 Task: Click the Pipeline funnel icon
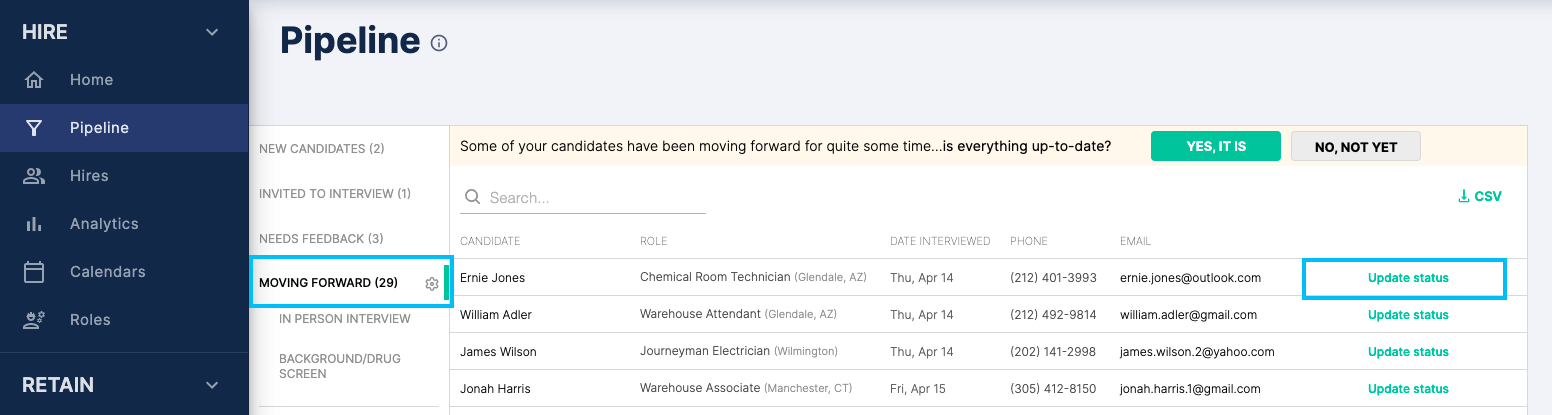34,128
